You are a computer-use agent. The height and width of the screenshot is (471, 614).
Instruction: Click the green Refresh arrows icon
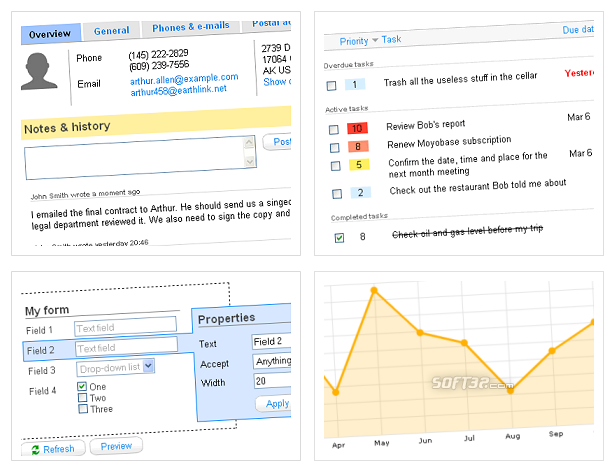pos(35,450)
